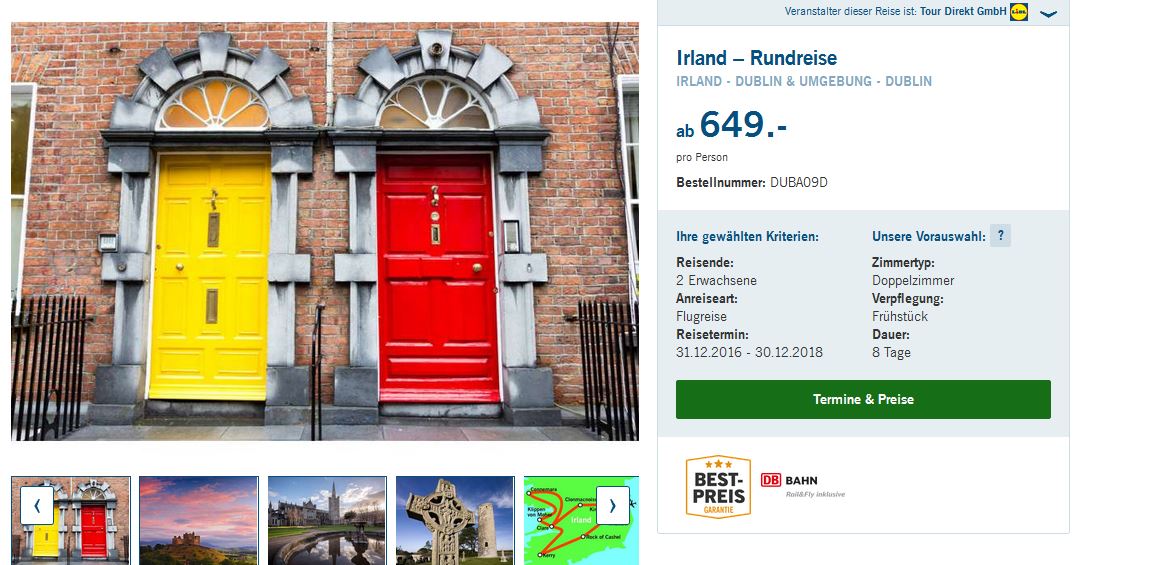Click the IRLAND breadcrumb link

click(699, 81)
